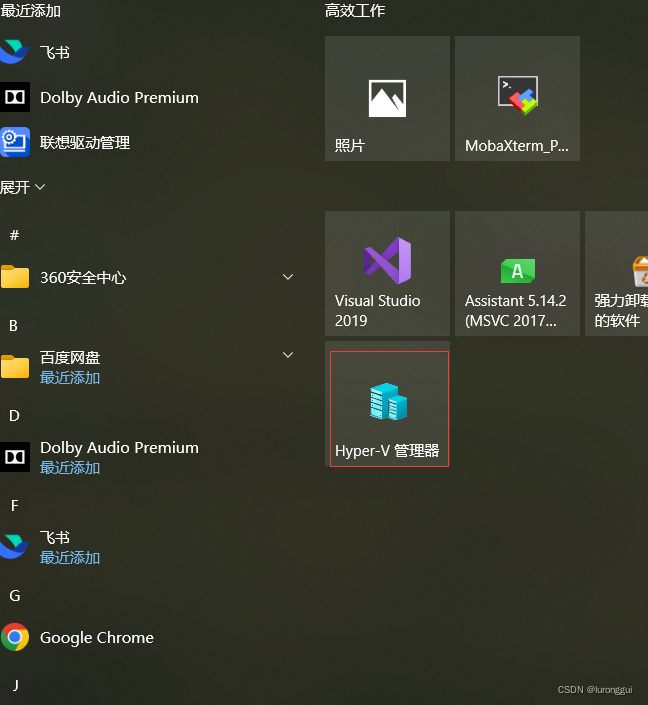Click 360安全中心 label text
Image resolution: width=648 pixels, height=705 pixels.
pyautogui.click(x=83, y=277)
